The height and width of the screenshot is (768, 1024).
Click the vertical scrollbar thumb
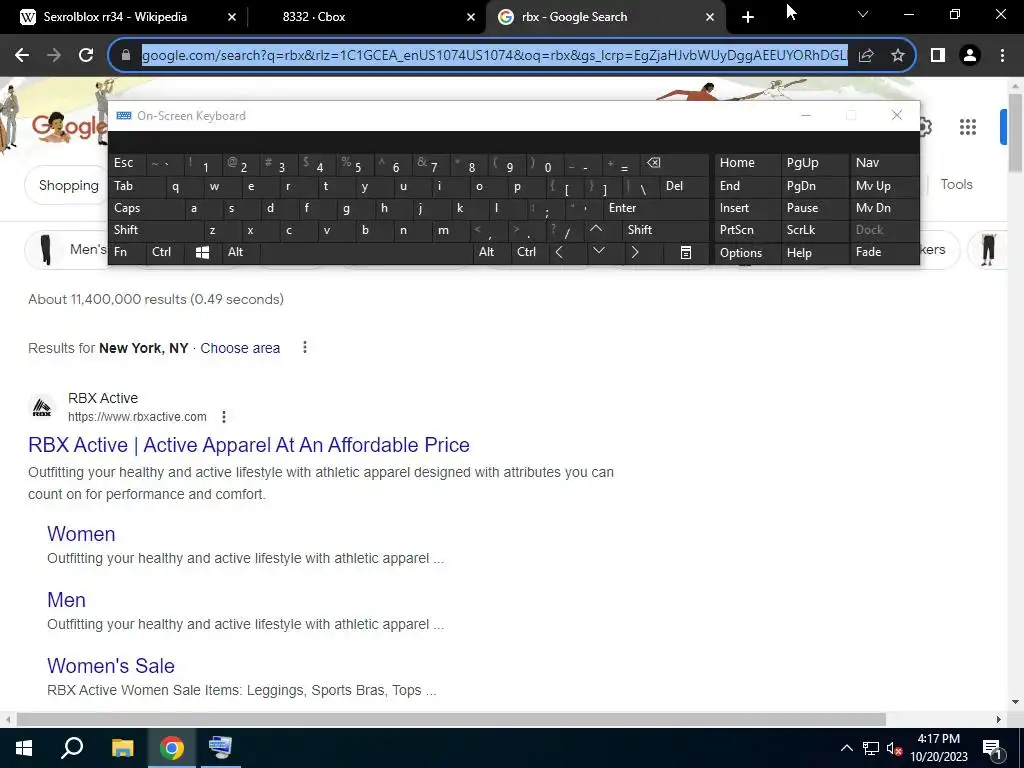(1015, 134)
